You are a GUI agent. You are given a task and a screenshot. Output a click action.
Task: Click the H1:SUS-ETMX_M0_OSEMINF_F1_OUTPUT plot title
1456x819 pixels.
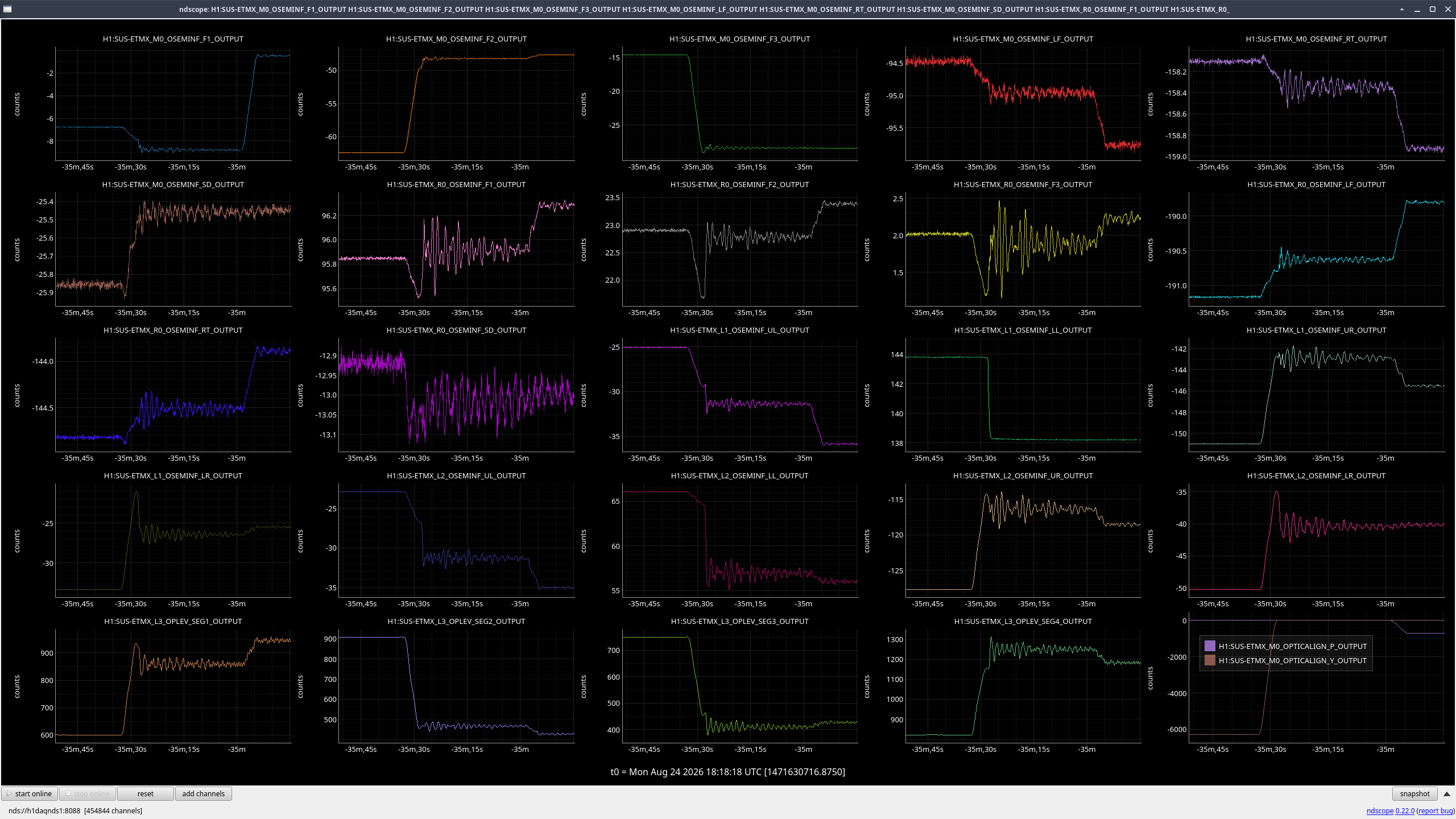(173, 39)
